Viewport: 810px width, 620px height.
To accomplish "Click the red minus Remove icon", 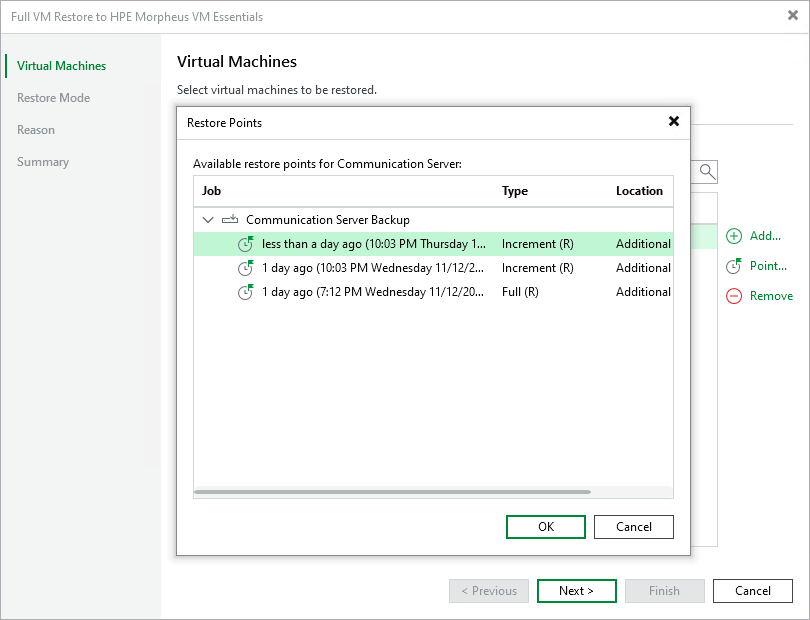I will [x=734, y=296].
